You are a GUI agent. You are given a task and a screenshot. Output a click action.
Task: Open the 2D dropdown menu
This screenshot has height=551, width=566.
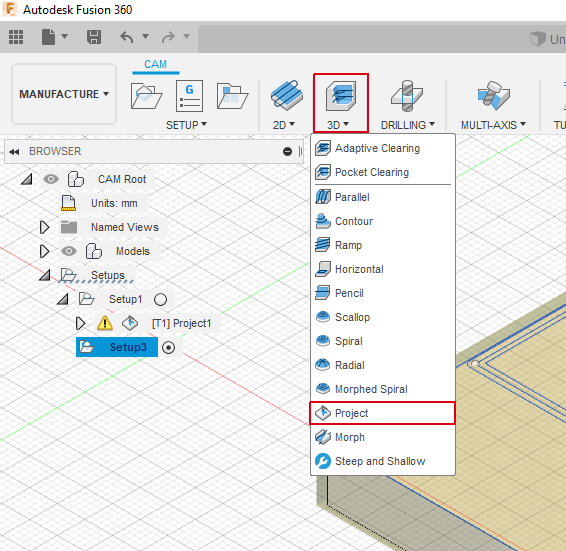284,125
